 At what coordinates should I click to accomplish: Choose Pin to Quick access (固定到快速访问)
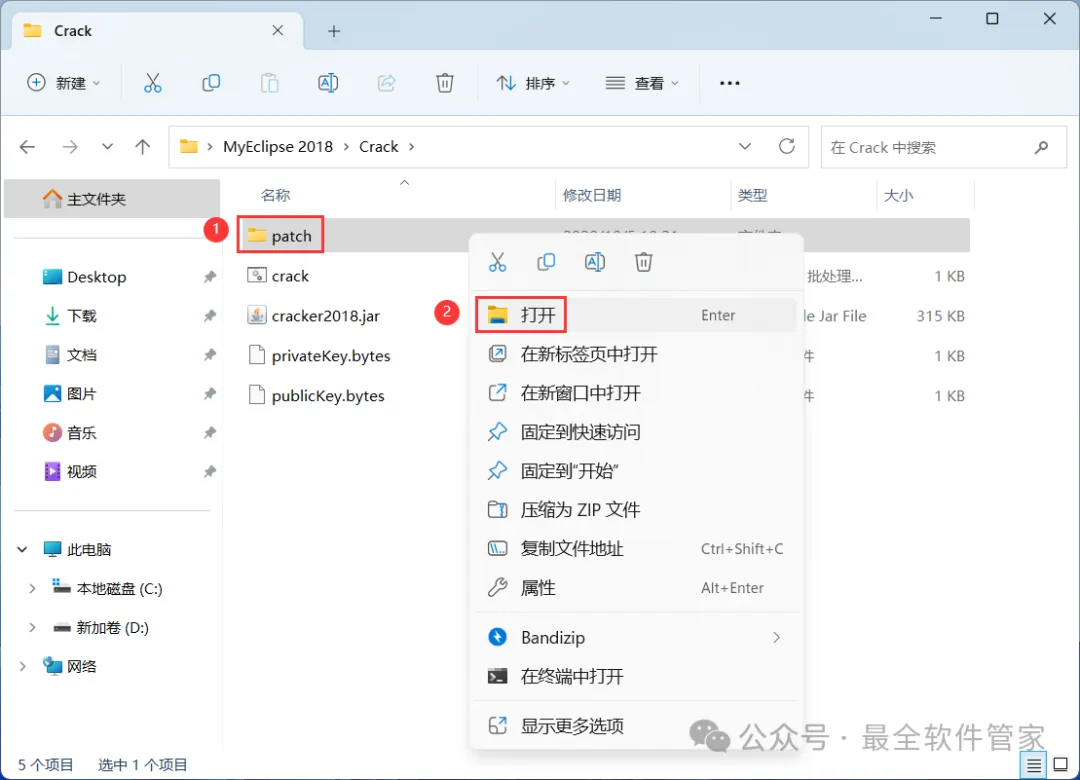pyautogui.click(x=636, y=432)
